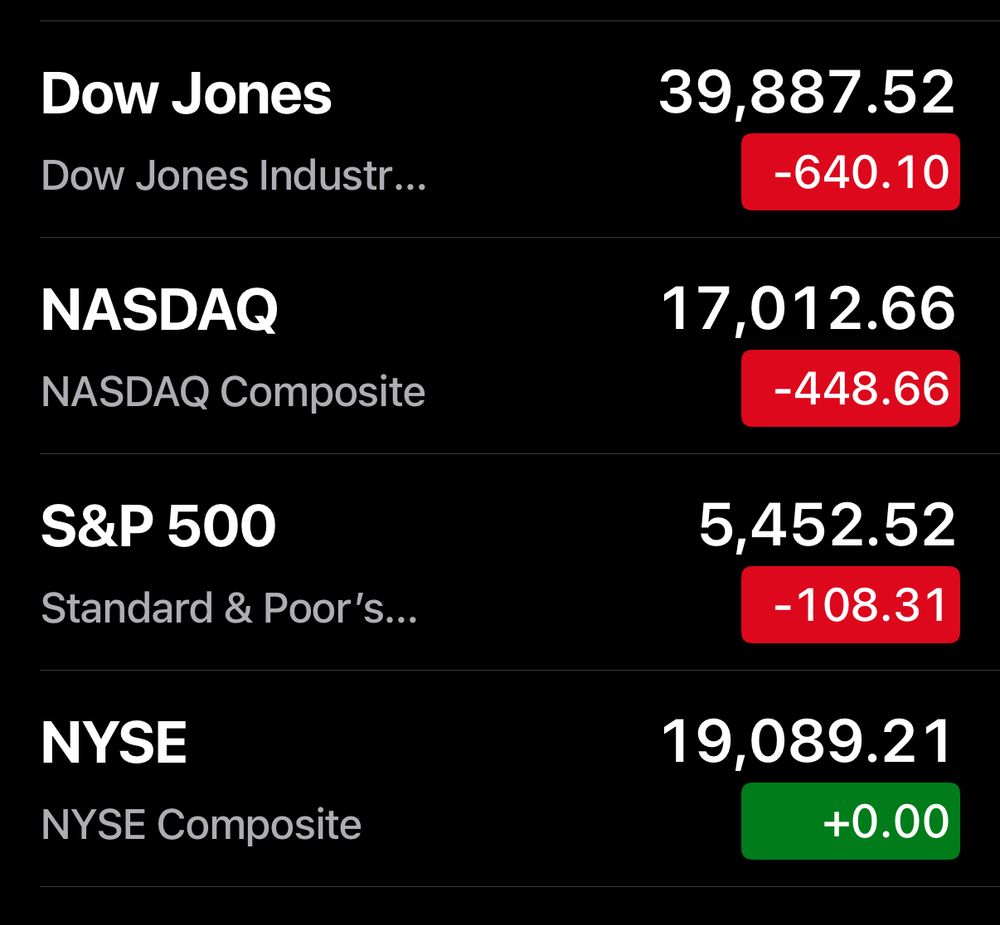Toggle the NASDAQ -448.66 change badge
The width and height of the screenshot is (1000, 925).
click(850, 388)
